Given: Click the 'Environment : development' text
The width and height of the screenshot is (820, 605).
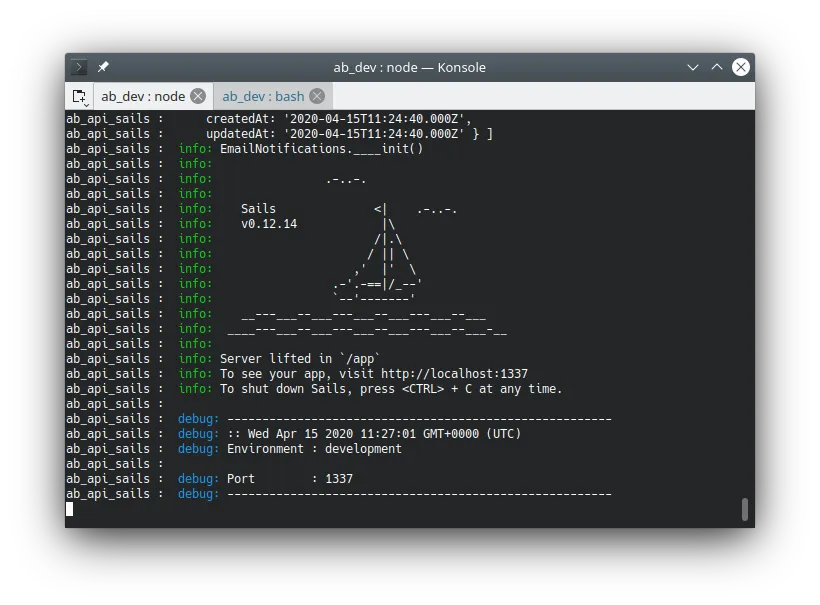Looking at the screenshot, I should click(314, 449).
